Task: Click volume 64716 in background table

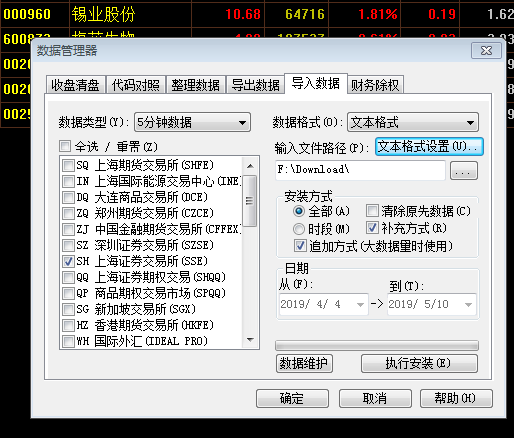Action: tap(305, 14)
